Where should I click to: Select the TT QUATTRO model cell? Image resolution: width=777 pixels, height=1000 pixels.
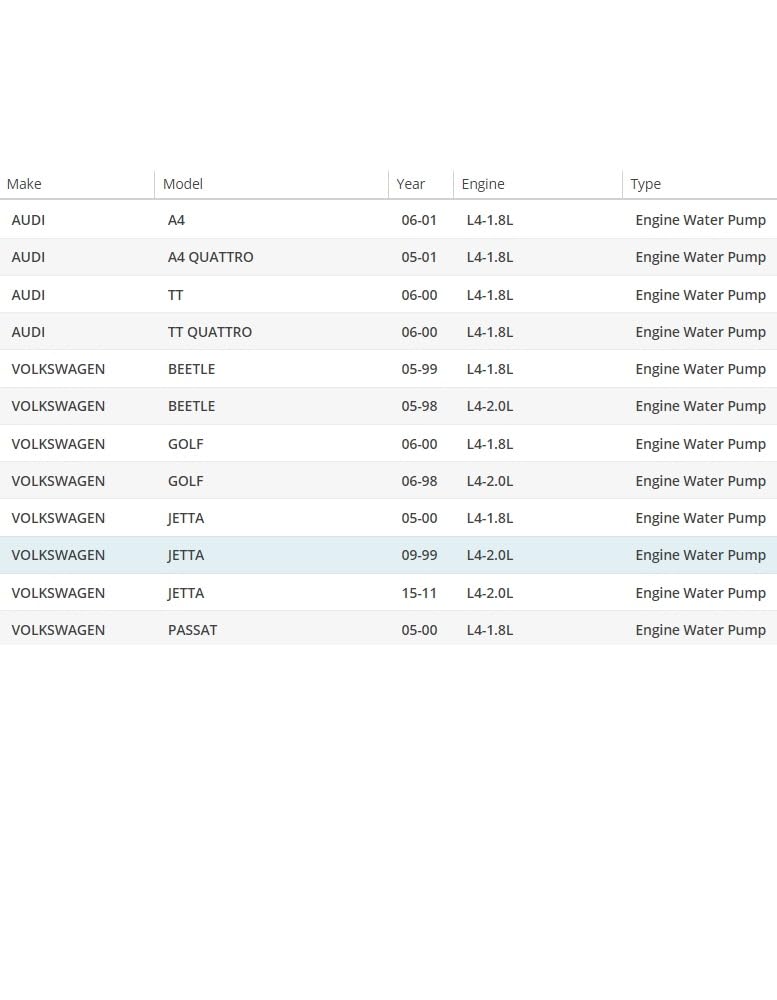coord(210,332)
